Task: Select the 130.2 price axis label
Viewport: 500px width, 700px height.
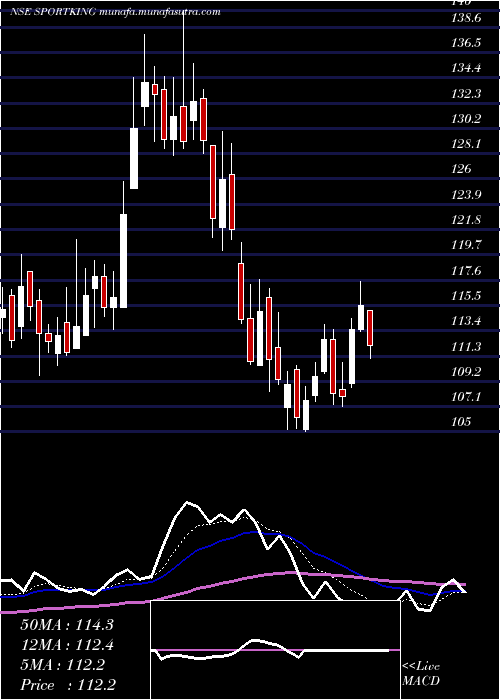Action: tap(466, 119)
